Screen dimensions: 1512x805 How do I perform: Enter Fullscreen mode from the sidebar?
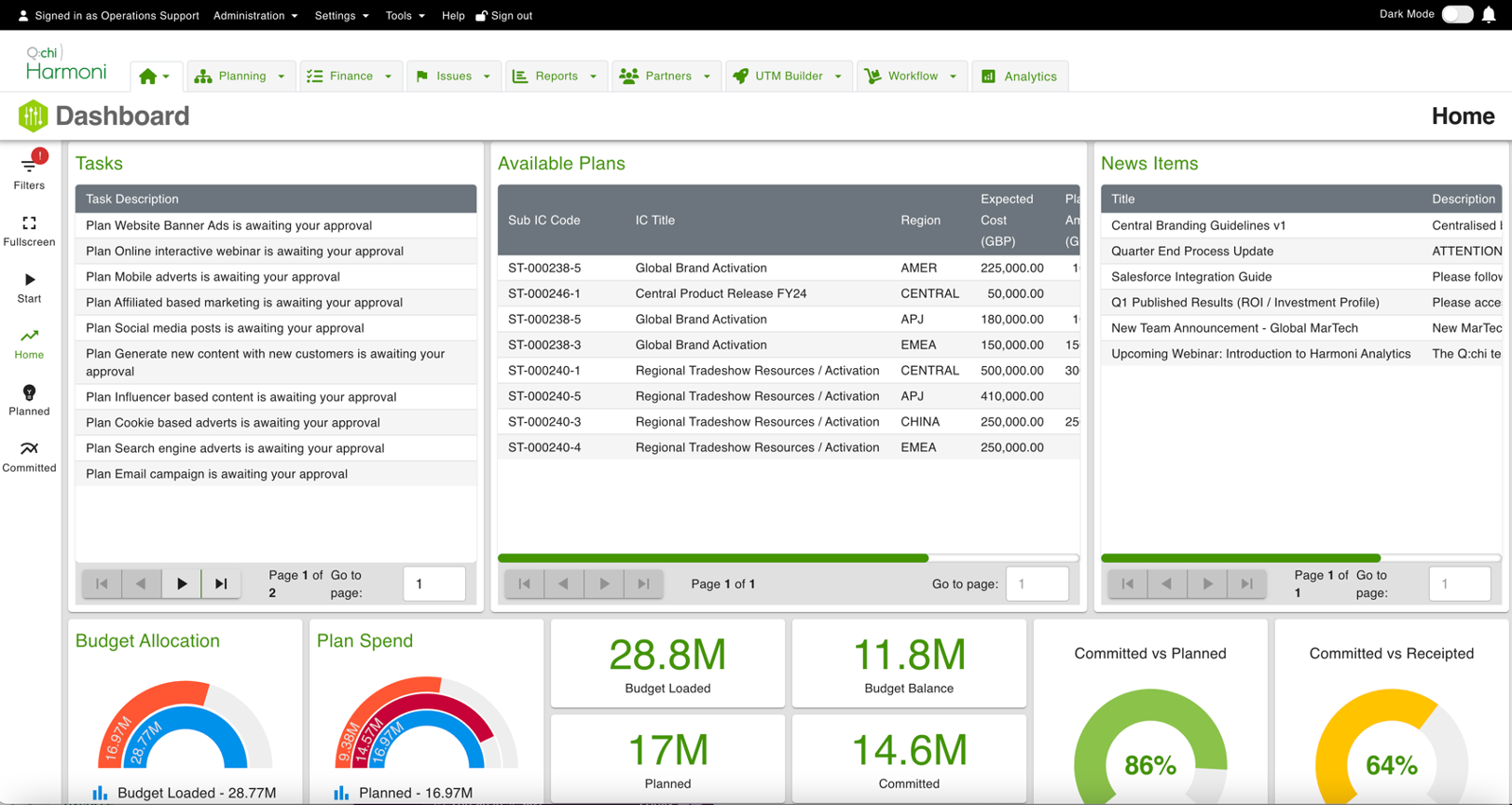(29, 230)
